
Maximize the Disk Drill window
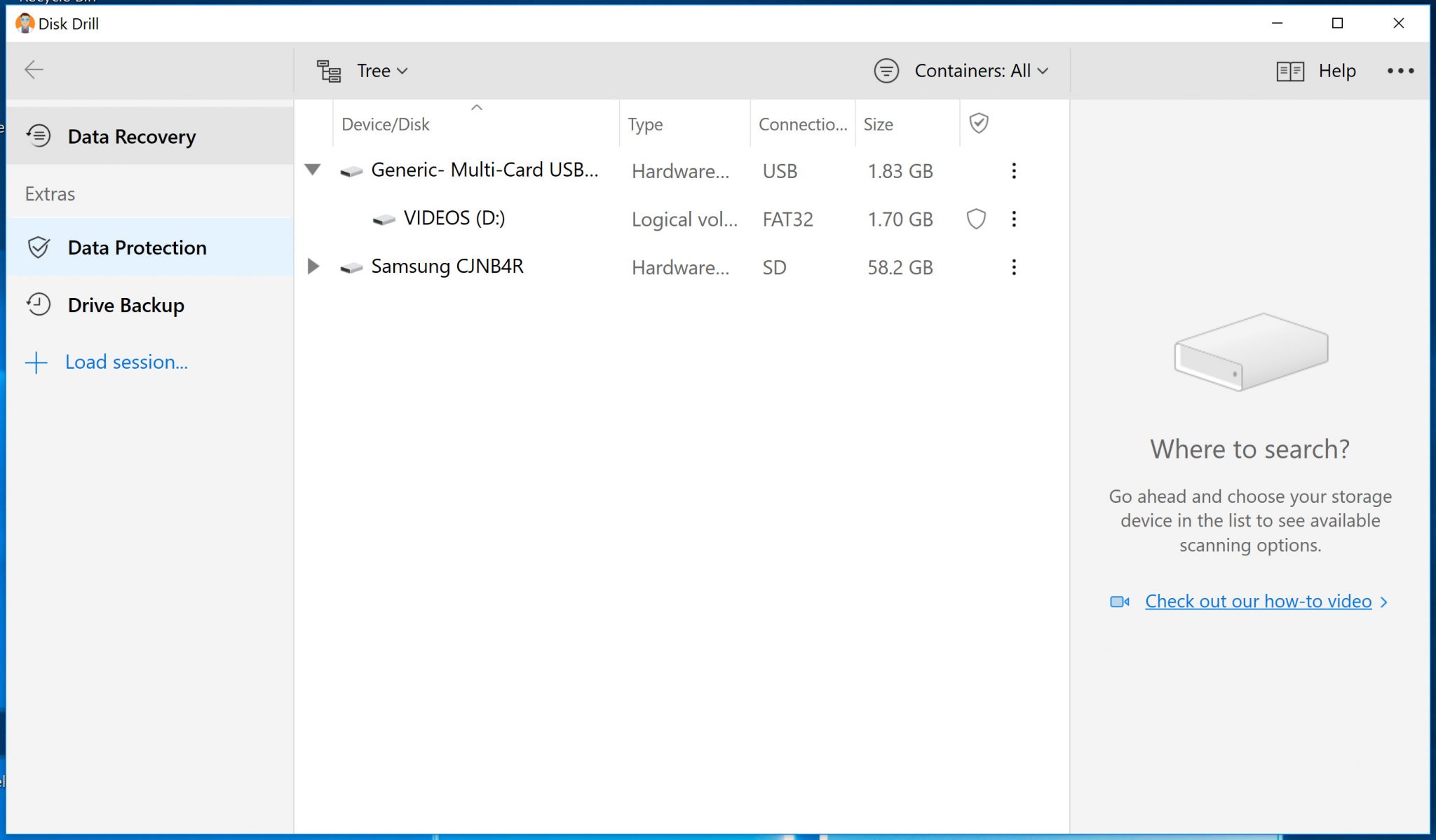click(x=1337, y=23)
